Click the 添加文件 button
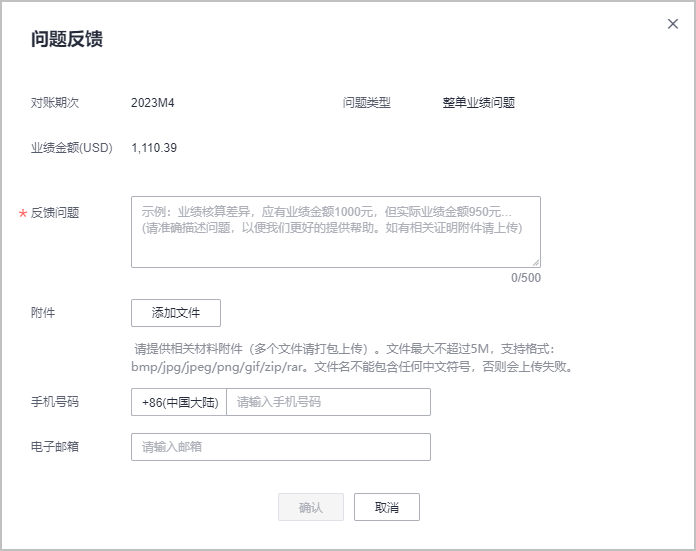This screenshot has height=551, width=696. pos(176,313)
